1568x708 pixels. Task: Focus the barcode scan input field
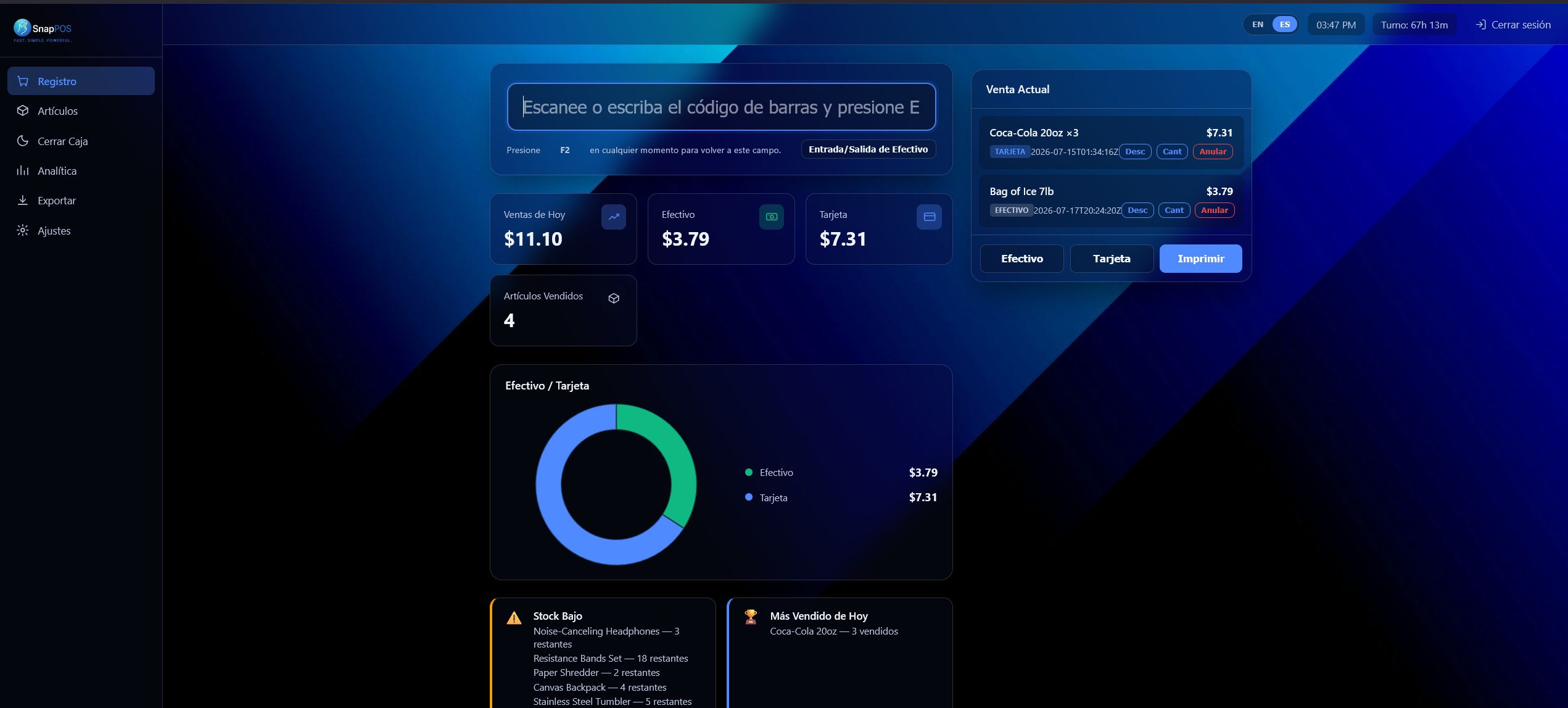721,107
